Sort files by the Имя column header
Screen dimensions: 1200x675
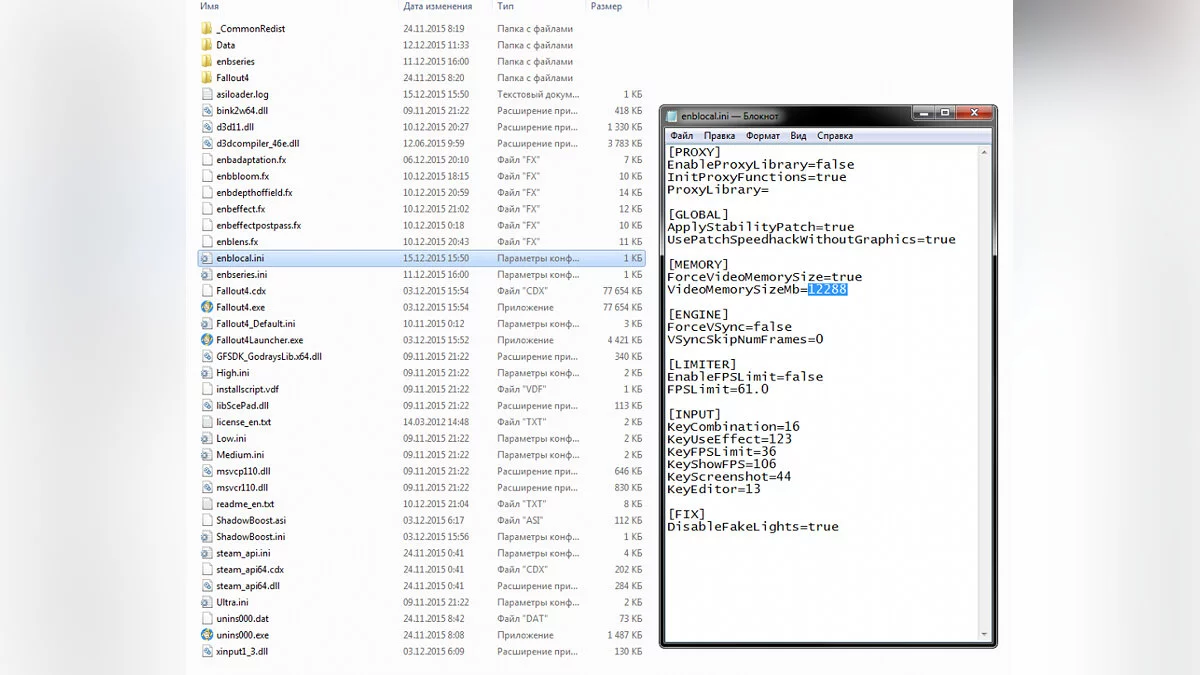(x=209, y=6)
